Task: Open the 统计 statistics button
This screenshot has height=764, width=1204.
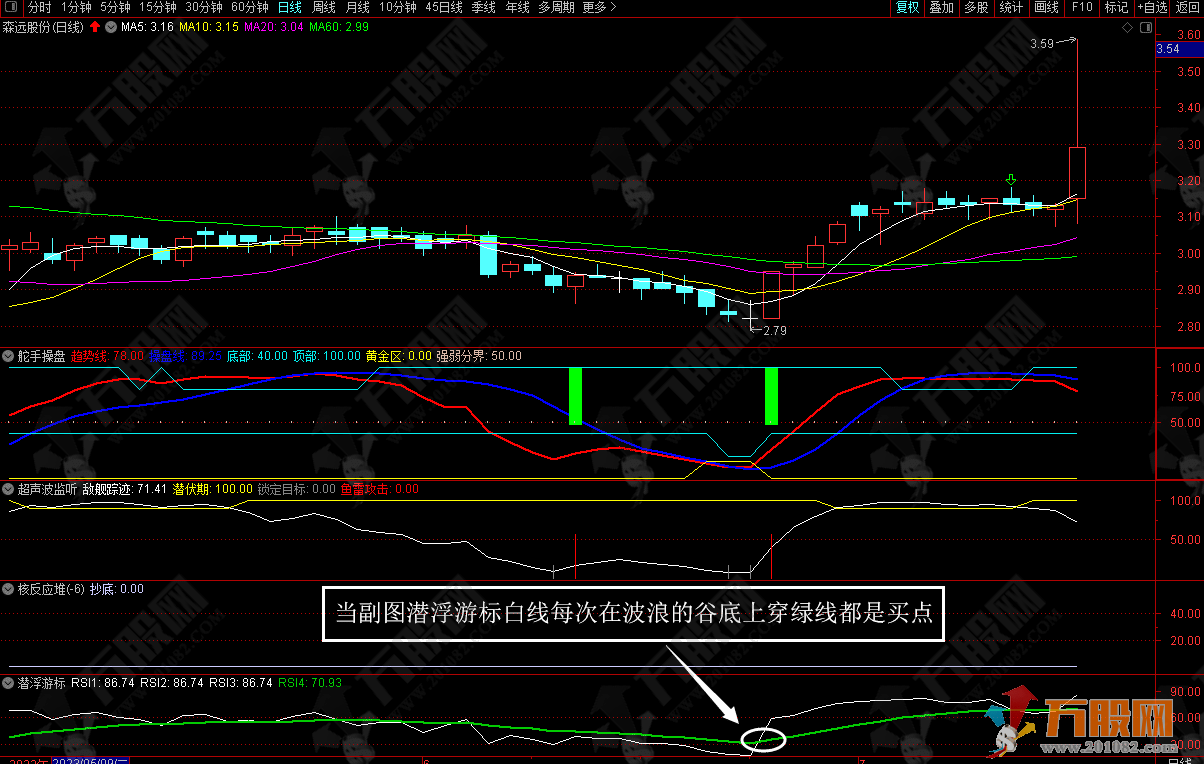Action: pos(1011,7)
